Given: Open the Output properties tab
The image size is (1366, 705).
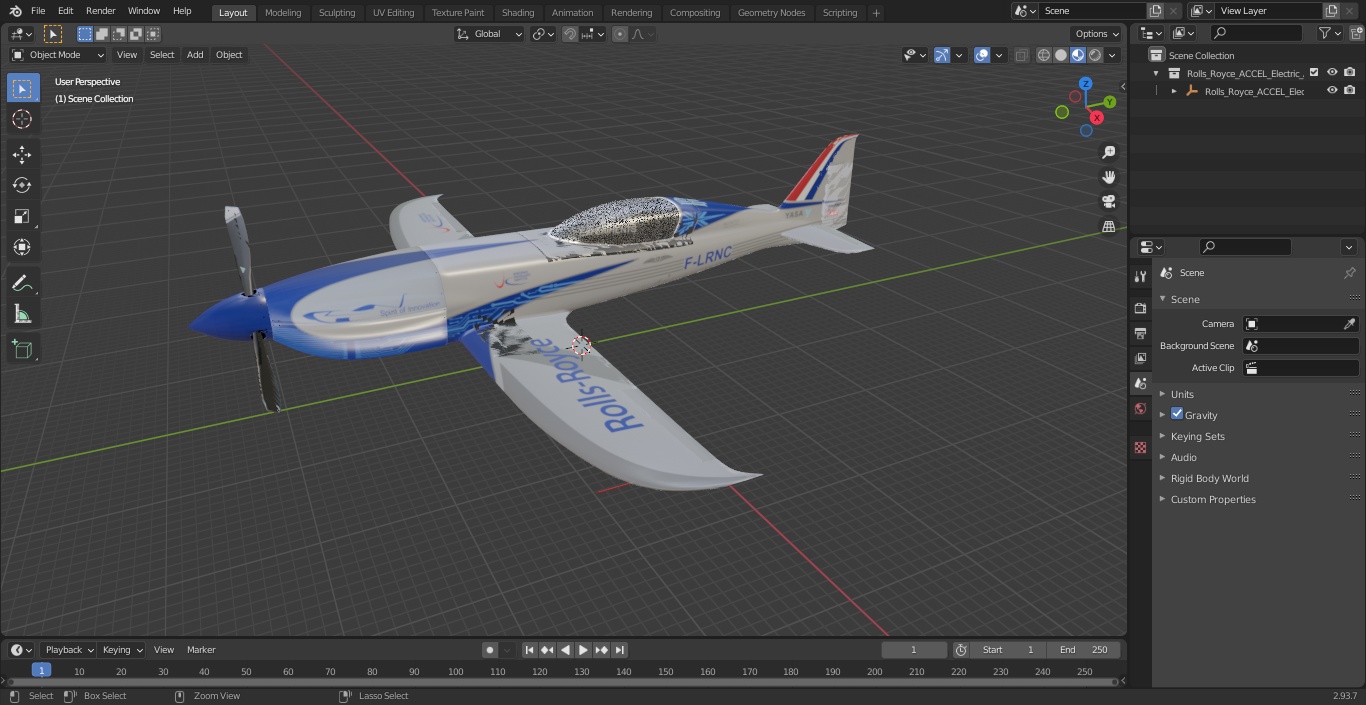Looking at the screenshot, I should (1140, 333).
